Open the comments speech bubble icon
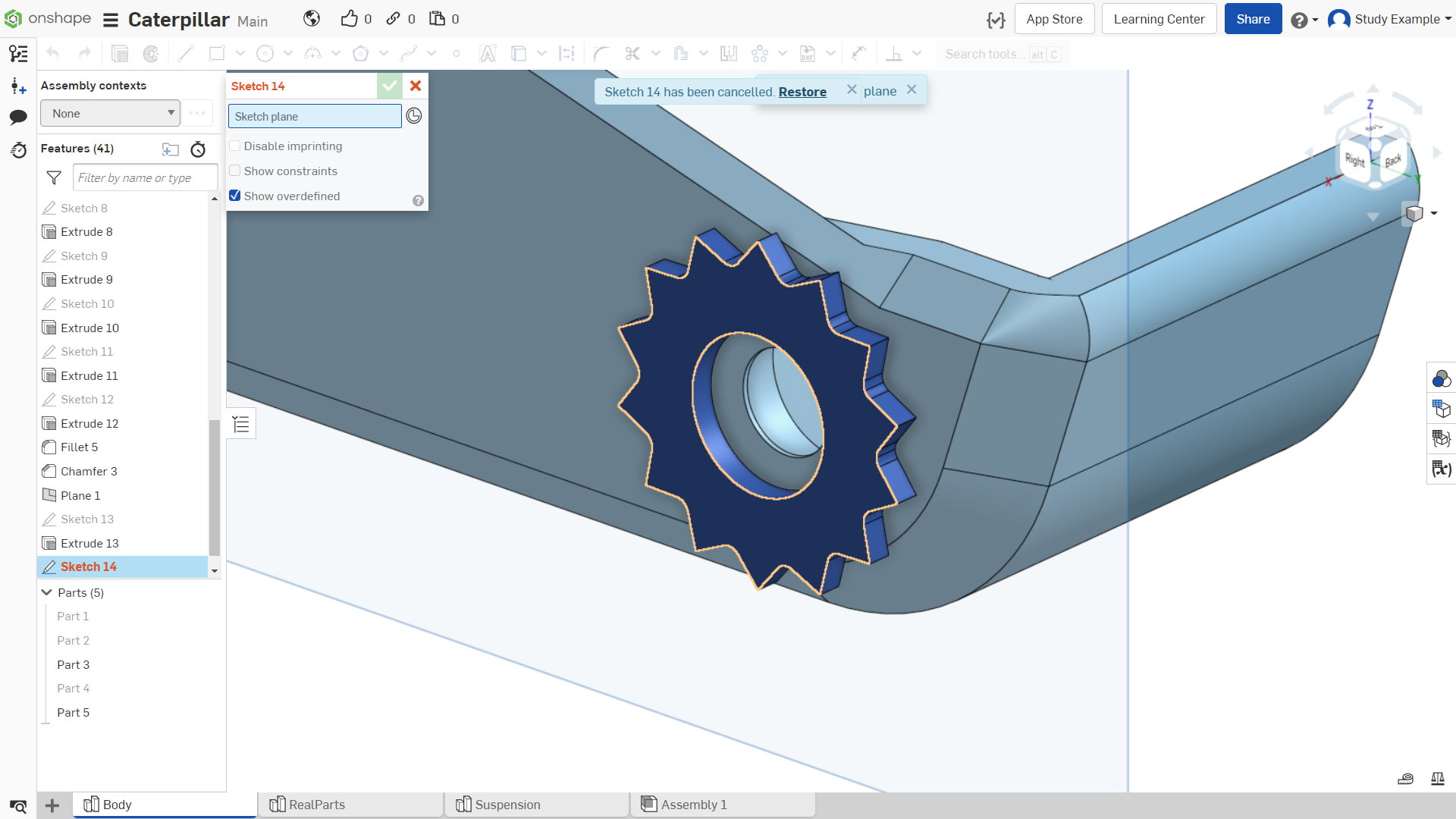The height and width of the screenshot is (819, 1456). pyautogui.click(x=18, y=117)
